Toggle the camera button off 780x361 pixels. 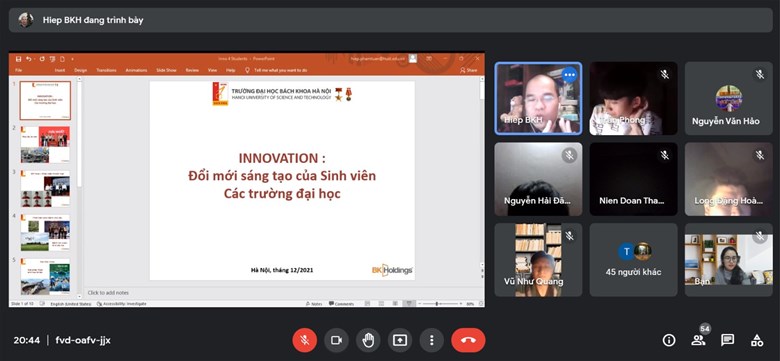336,340
